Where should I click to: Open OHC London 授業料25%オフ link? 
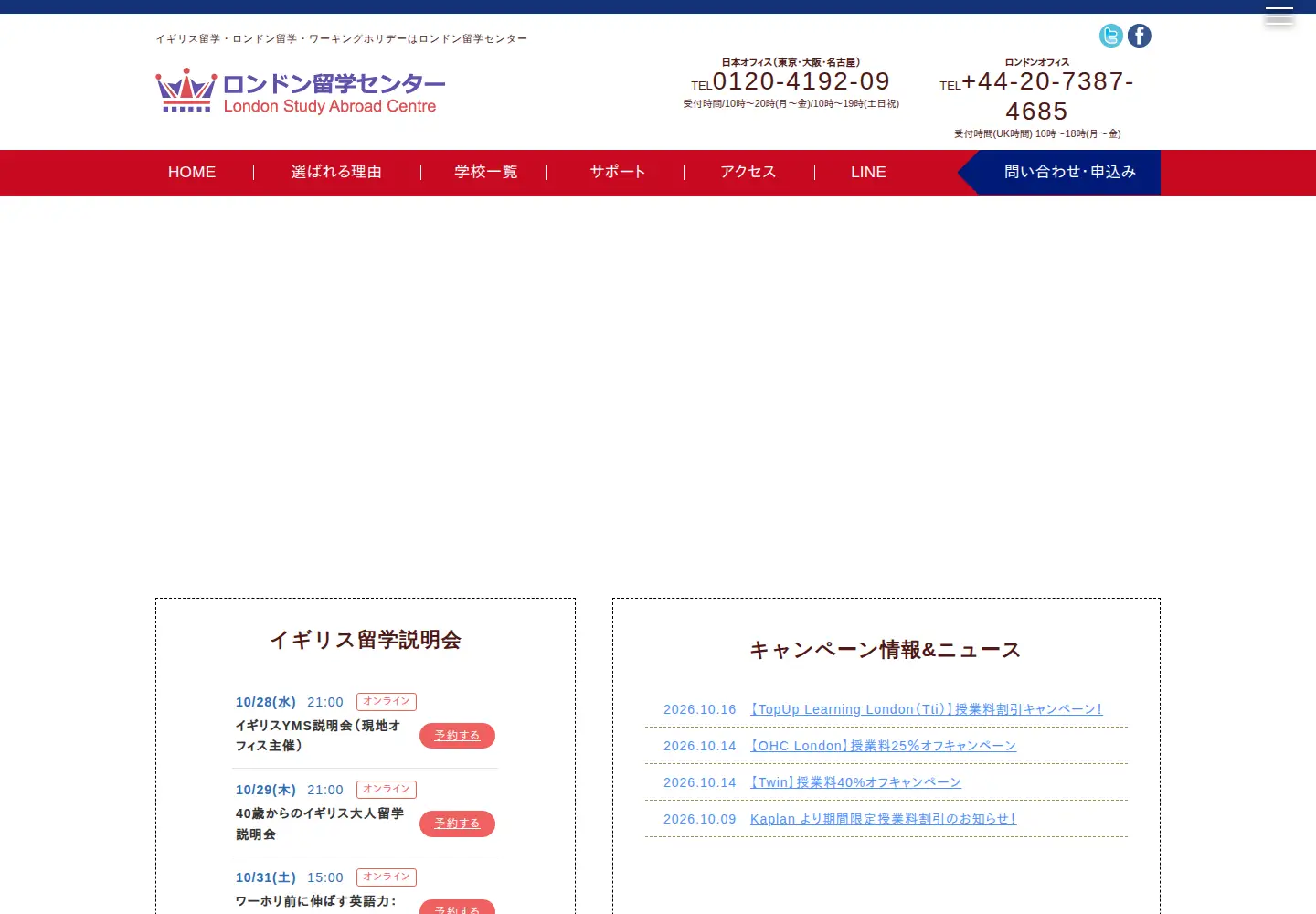883,746
